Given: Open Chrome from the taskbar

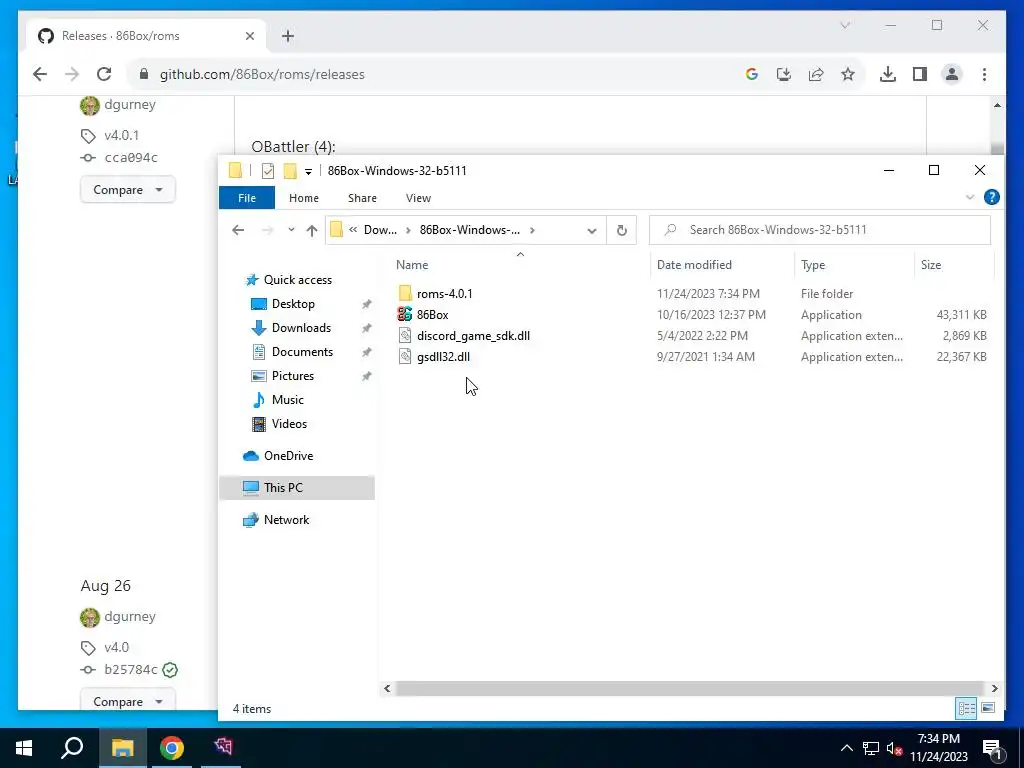Looking at the screenshot, I should [x=172, y=748].
